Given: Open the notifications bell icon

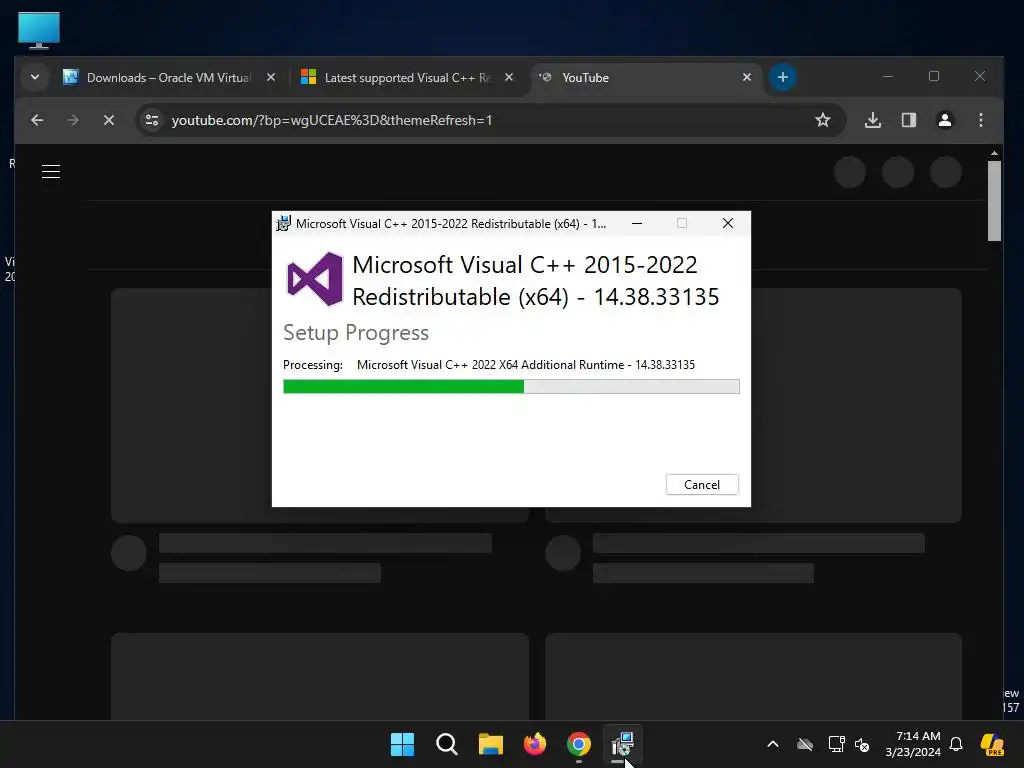Looking at the screenshot, I should click(956, 744).
